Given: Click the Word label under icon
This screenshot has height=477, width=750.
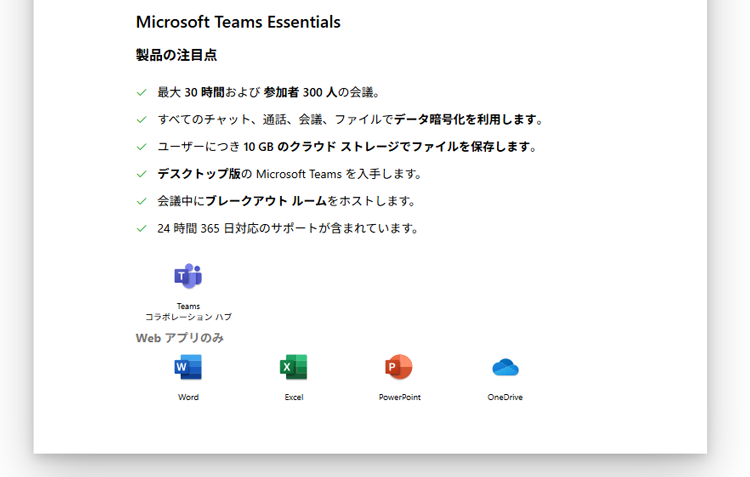Looking at the screenshot, I should pyautogui.click(x=188, y=397).
